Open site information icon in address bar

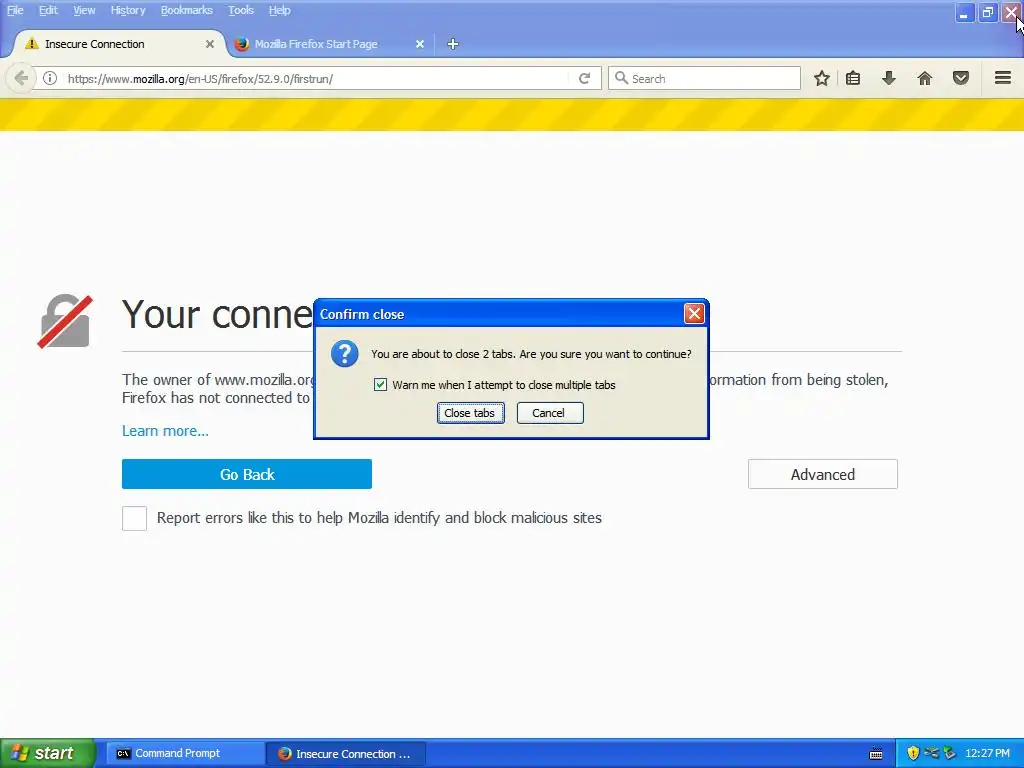[x=50, y=78]
